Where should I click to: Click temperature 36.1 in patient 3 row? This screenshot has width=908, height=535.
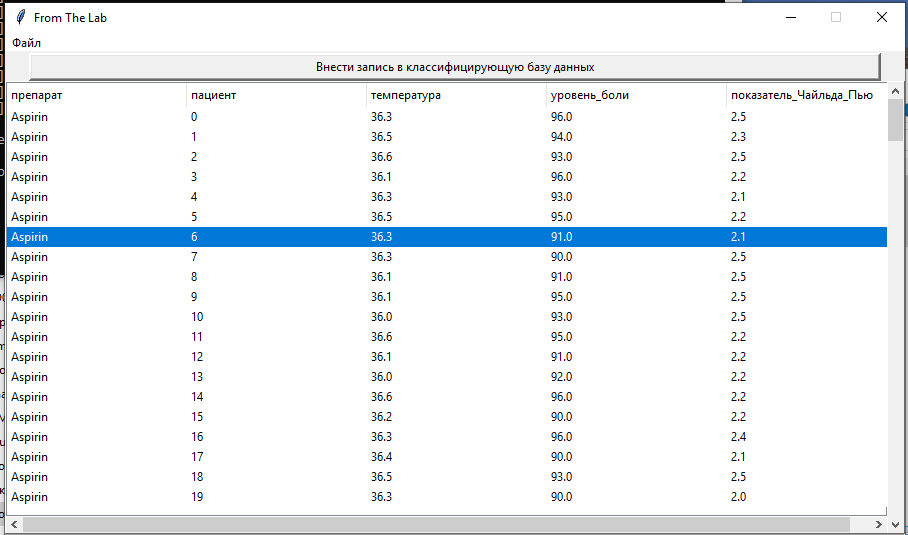(382, 177)
